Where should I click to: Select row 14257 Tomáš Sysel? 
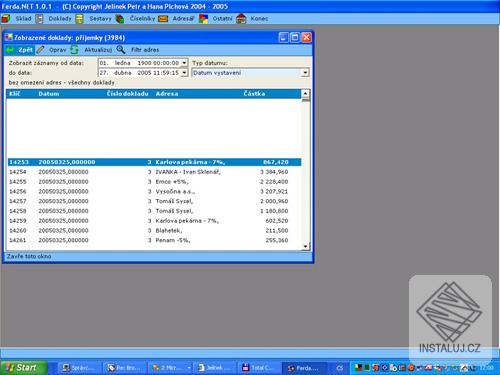[154, 201]
